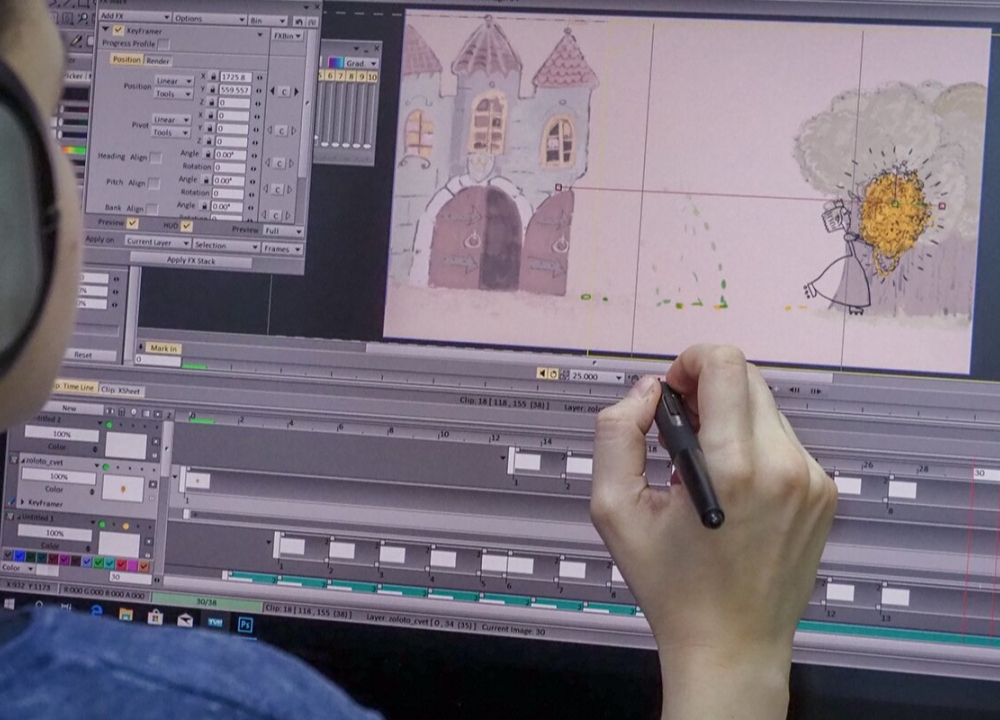Open Photoshop from the Windows taskbar

point(245,624)
